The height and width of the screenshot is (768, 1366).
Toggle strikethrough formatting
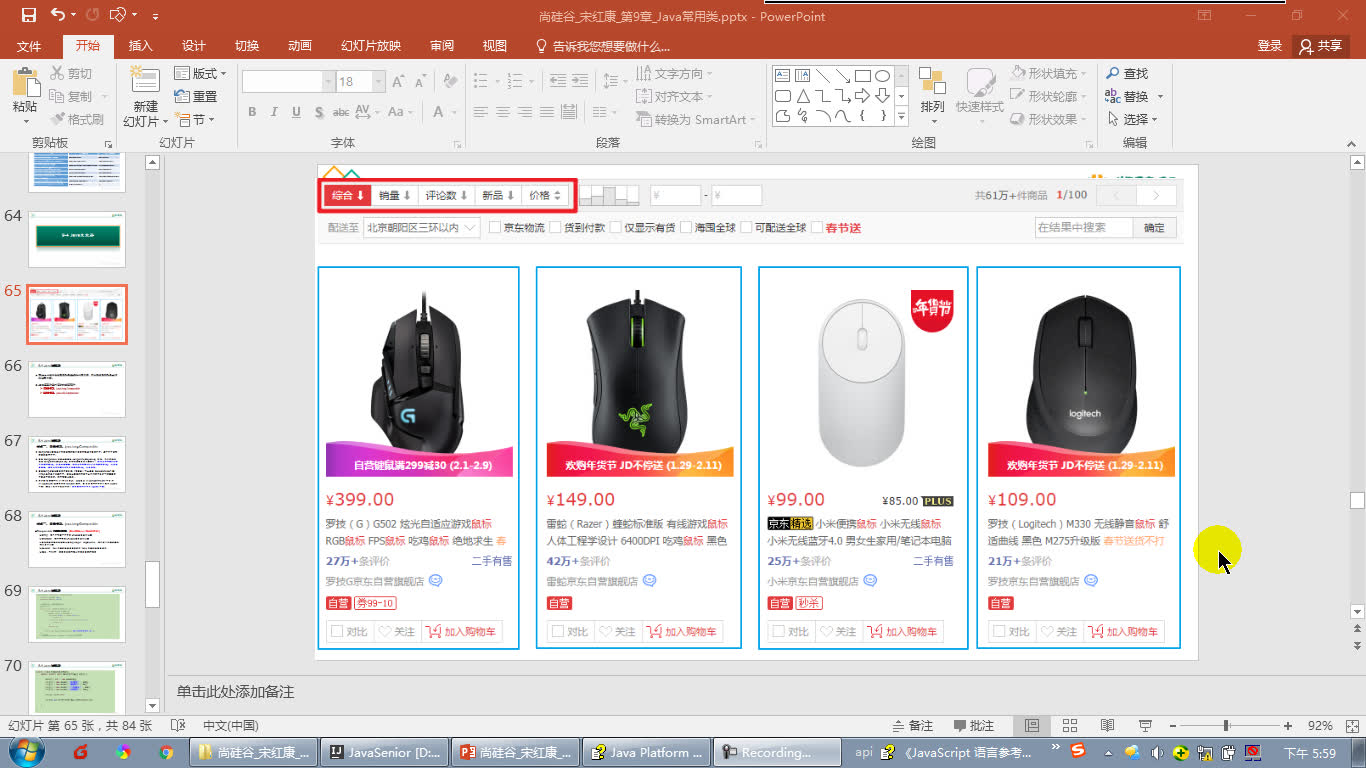[341, 112]
